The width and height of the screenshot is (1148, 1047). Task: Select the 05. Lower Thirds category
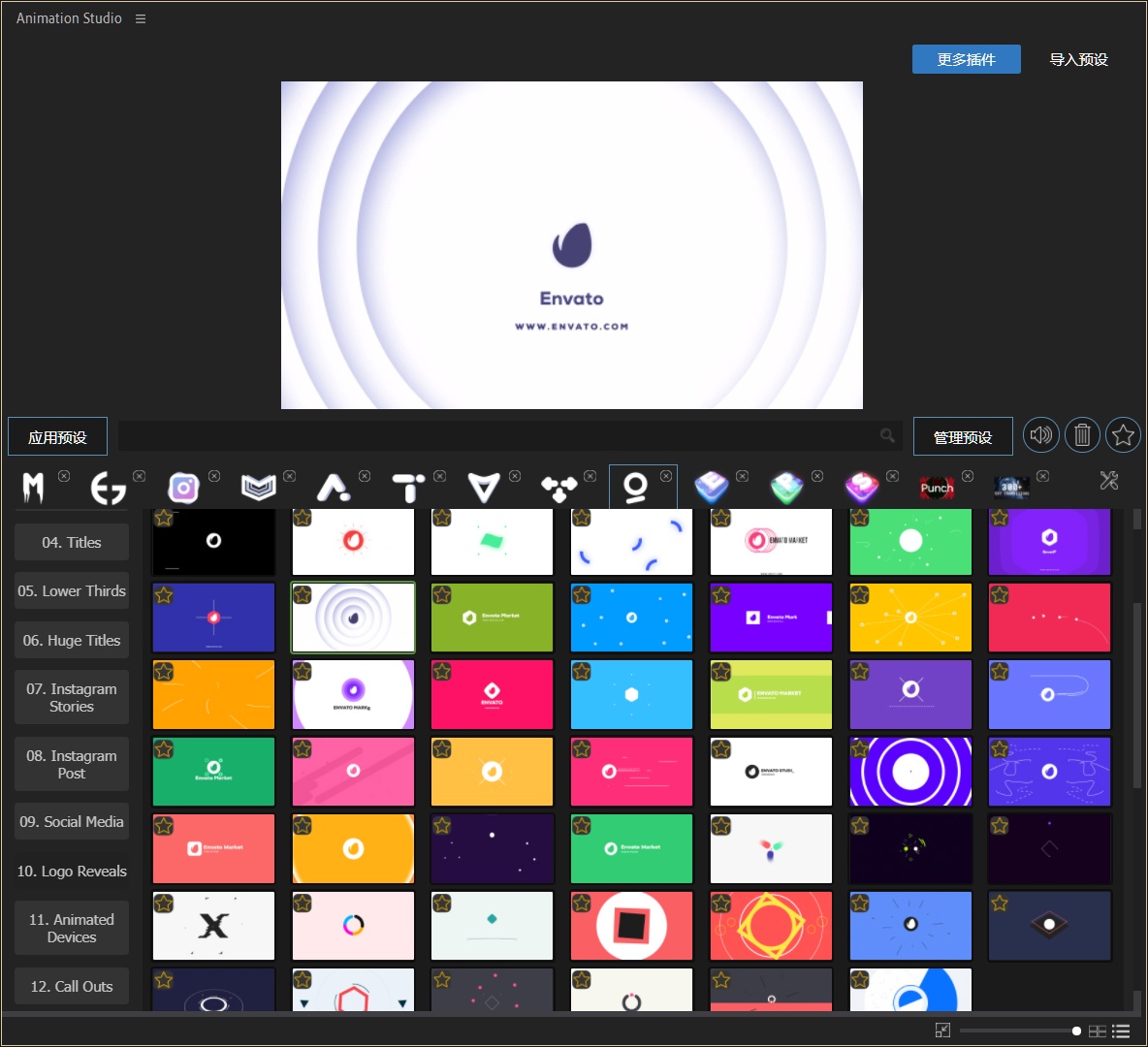coord(72,590)
